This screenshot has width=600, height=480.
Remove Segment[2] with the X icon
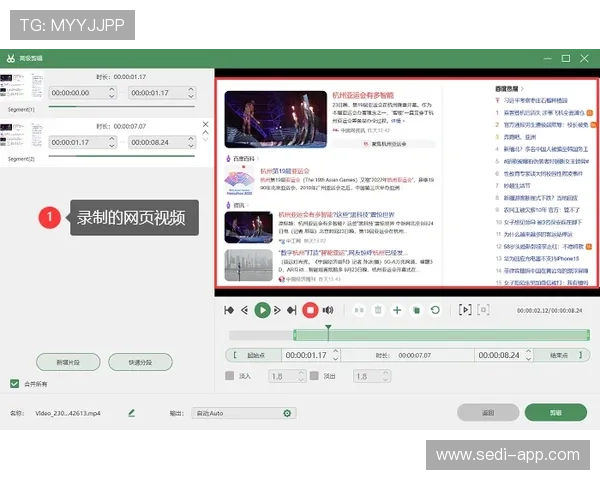(206, 125)
